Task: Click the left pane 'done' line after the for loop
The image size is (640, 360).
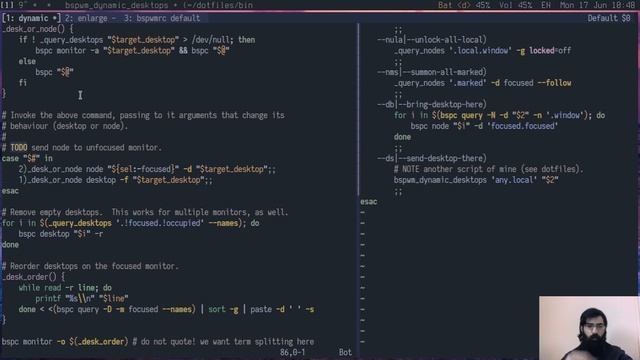Action: [x=10, y=245]
